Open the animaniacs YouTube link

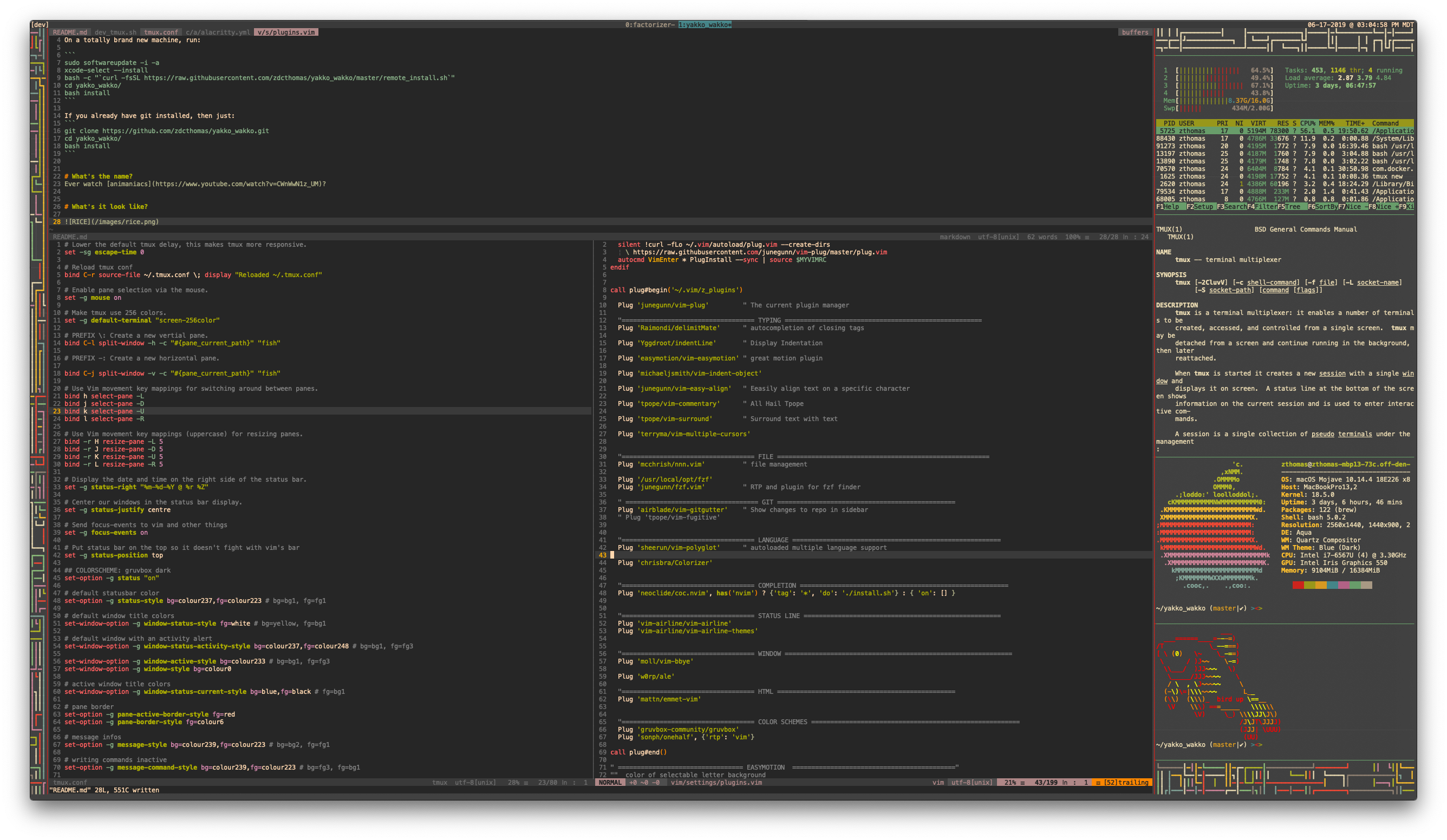[x=238, y=184]
